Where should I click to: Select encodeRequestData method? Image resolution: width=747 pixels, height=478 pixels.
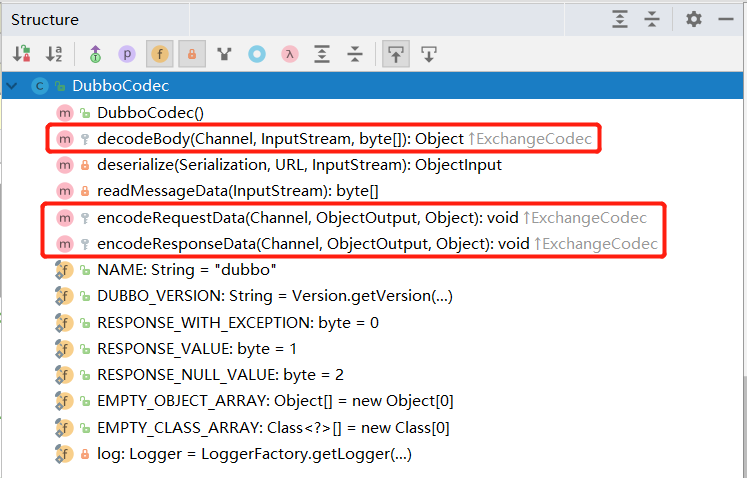[351, 218]
